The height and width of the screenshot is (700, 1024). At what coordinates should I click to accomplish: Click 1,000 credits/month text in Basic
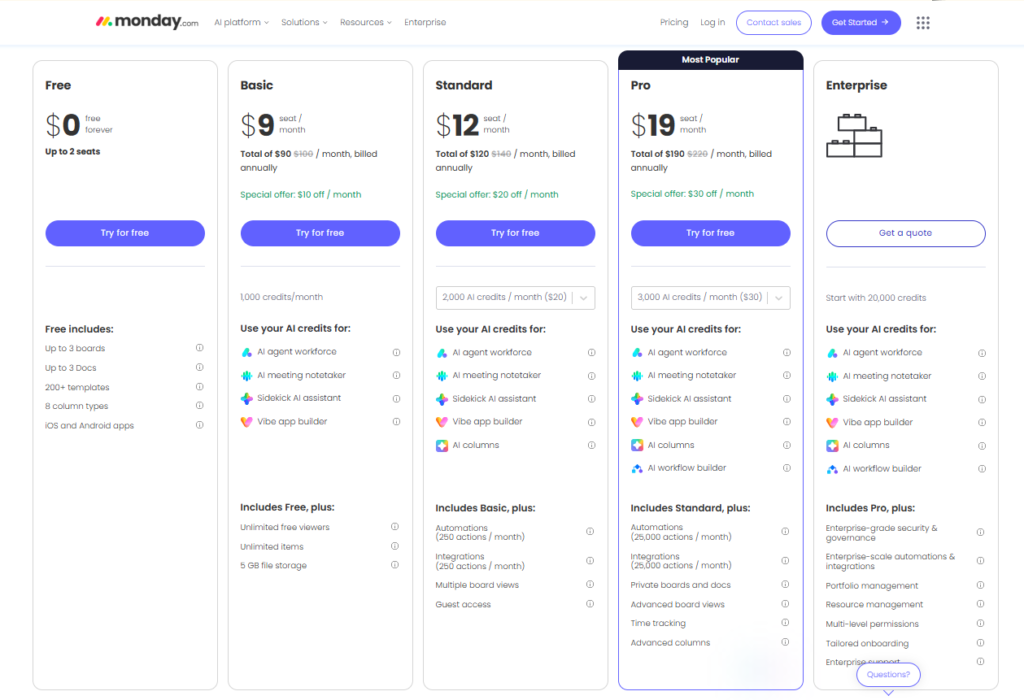pos(281,297)
